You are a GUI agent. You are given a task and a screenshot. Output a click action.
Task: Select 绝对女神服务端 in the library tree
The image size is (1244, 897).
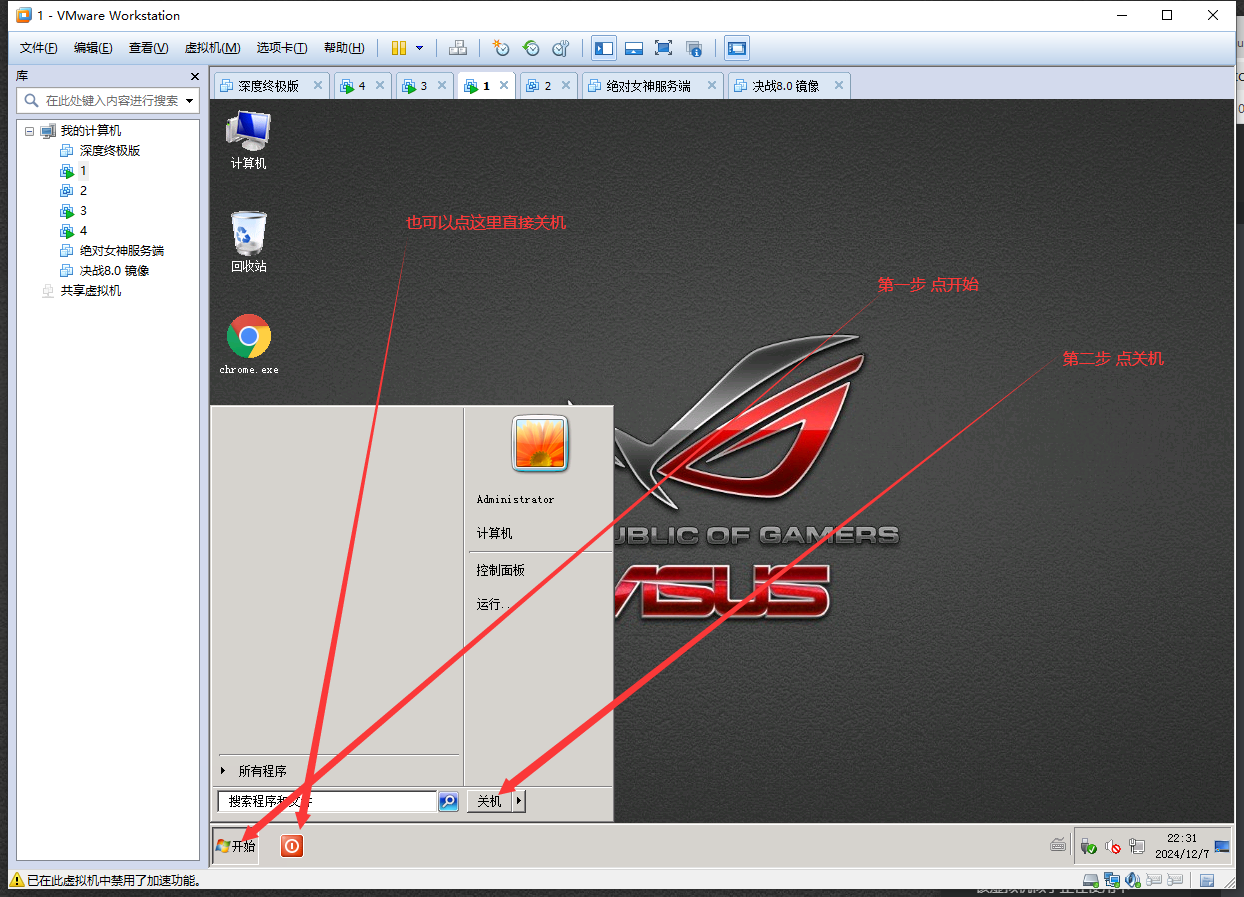[122, 251]
